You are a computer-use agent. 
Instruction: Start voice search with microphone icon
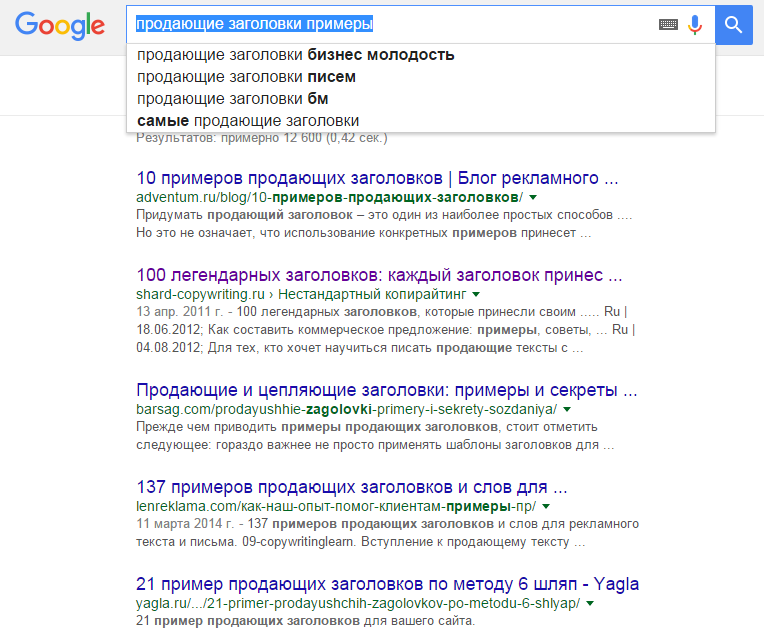pos(695,24)
